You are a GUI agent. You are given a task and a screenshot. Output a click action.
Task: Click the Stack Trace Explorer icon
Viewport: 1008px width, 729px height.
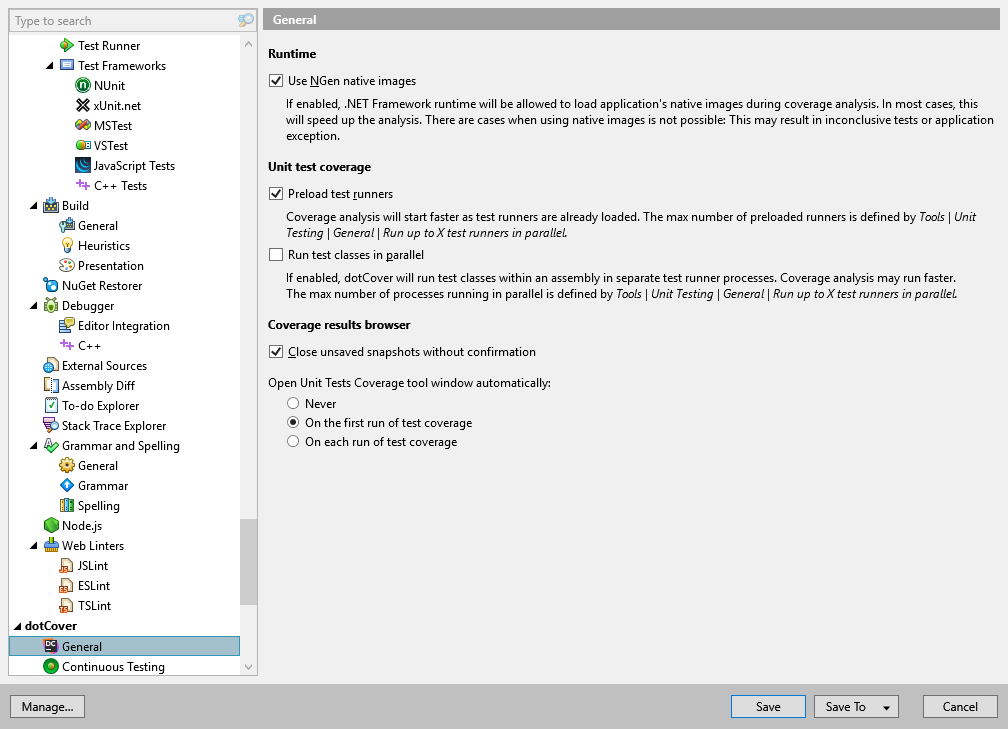51,426
